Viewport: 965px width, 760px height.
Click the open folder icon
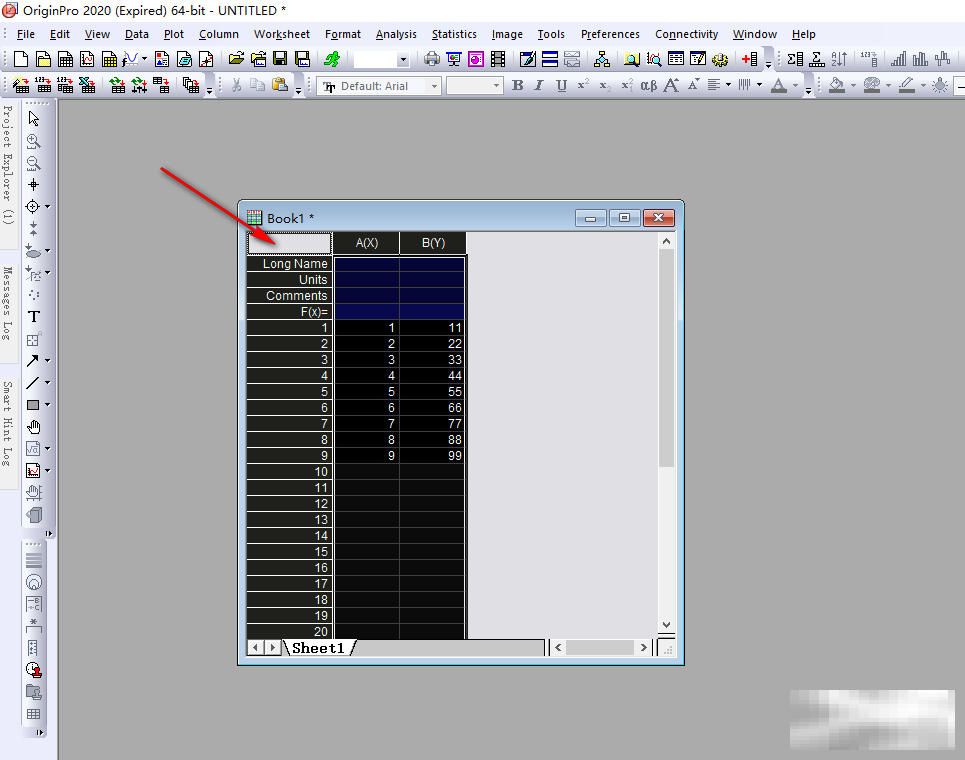(x=236, y=59)
